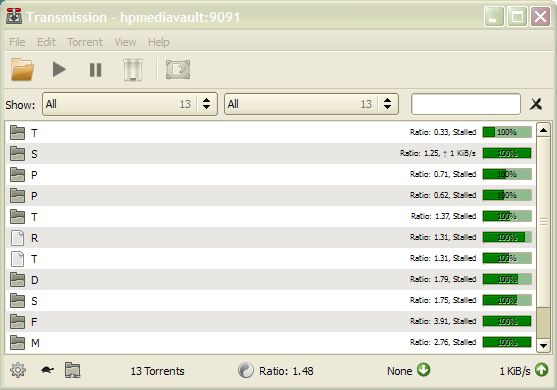Open the View menu
Viewport: 557px width, 390px height.
click(125, 42)
